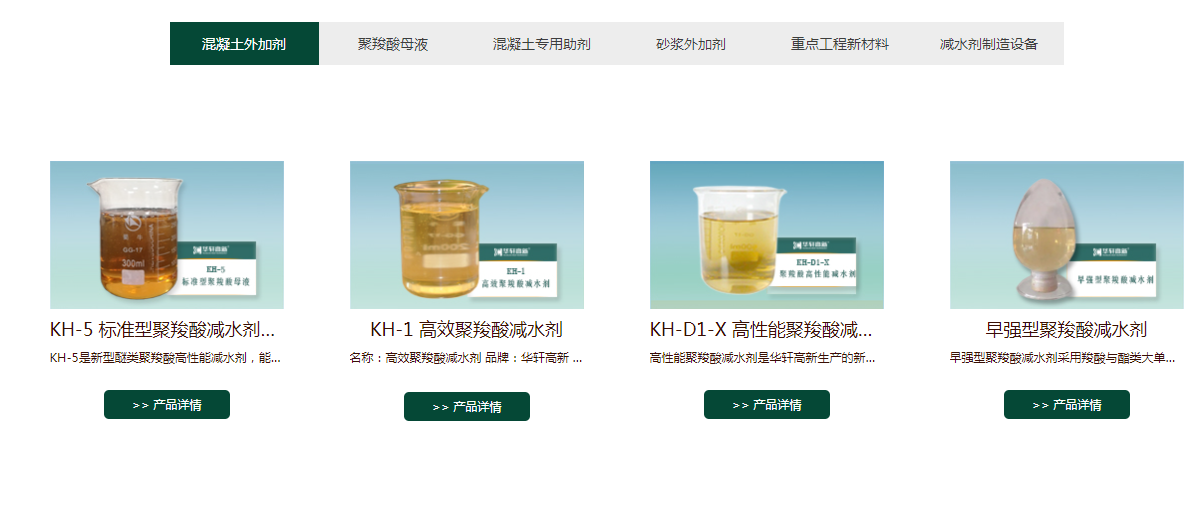The width and height of the screenshot is (1202, 523).
Task: View 产品详情 for KH-D1-X product
Action: pyautogui.click(x=767, y=405)
